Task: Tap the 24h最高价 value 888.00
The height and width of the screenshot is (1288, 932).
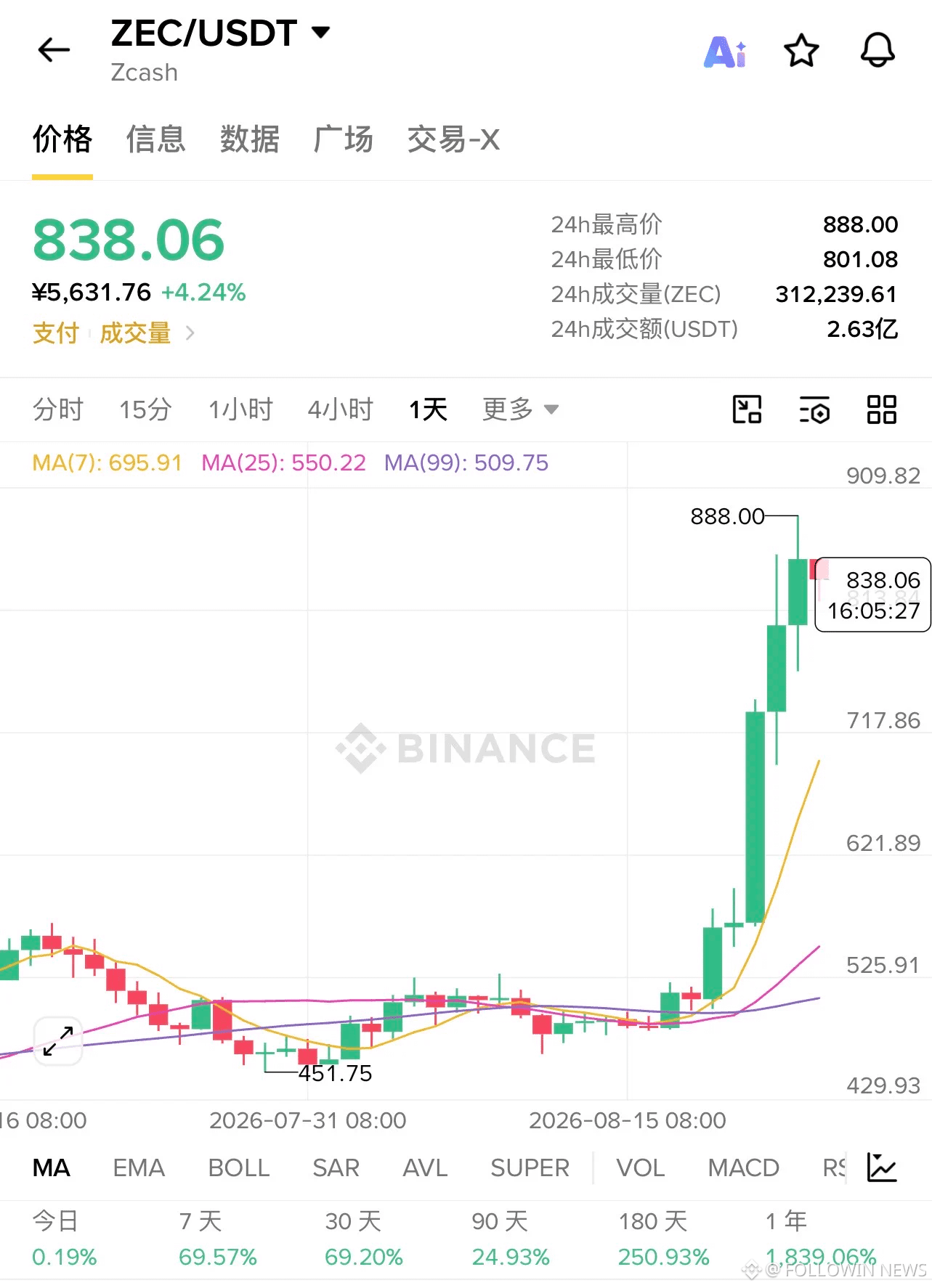Action: pos(861,224)
